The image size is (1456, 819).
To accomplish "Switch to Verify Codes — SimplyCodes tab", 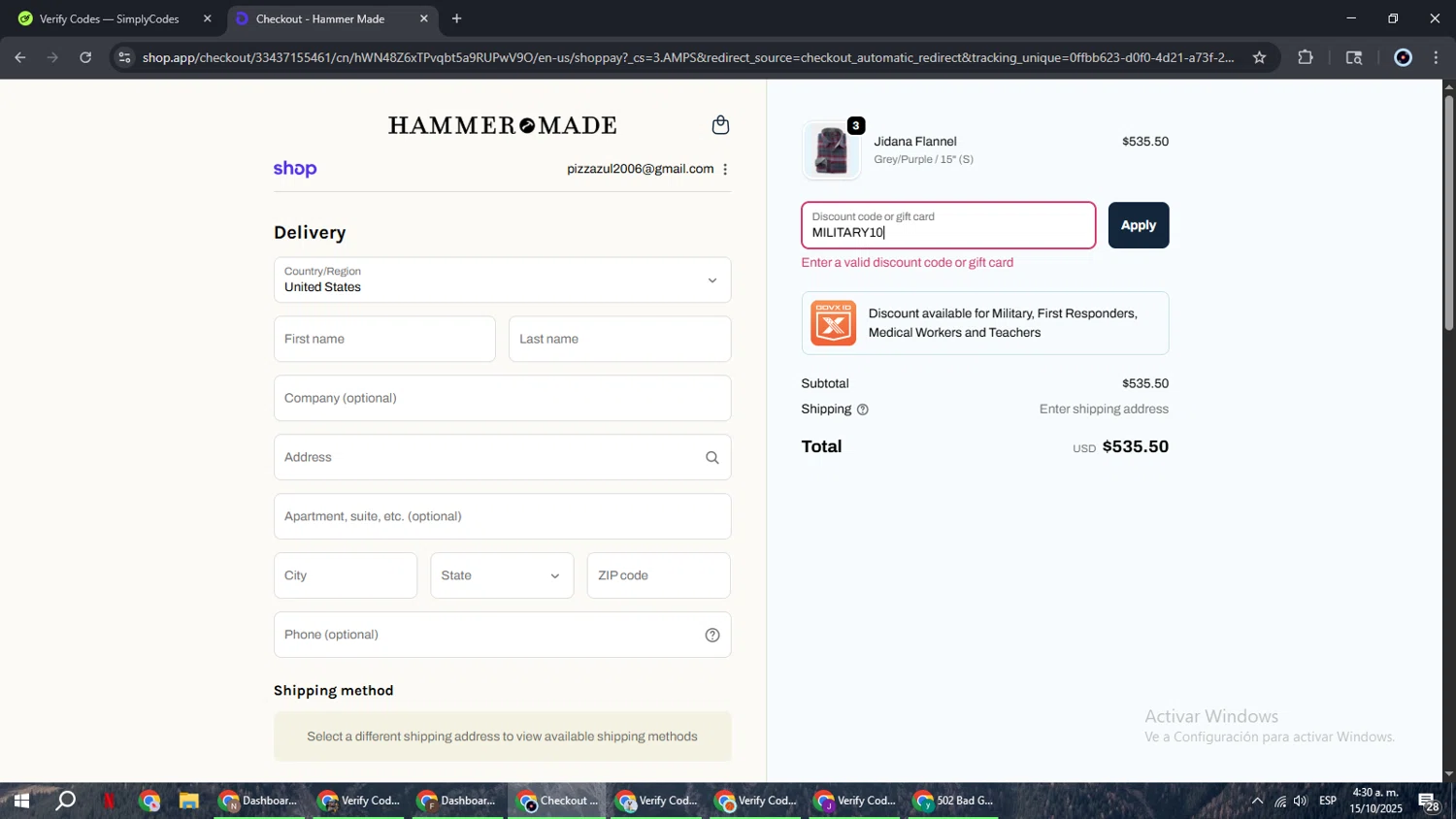I will coord(115,18).
